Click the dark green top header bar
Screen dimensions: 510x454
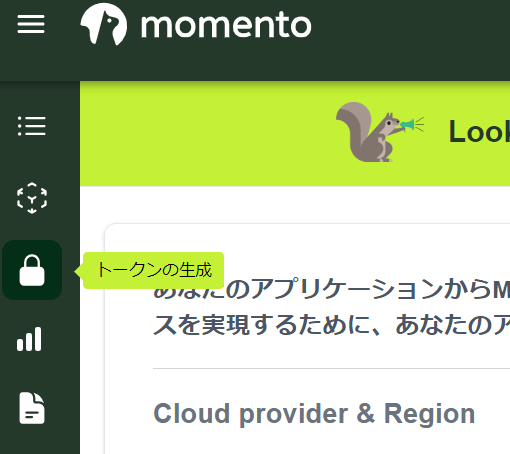[255, 40]
